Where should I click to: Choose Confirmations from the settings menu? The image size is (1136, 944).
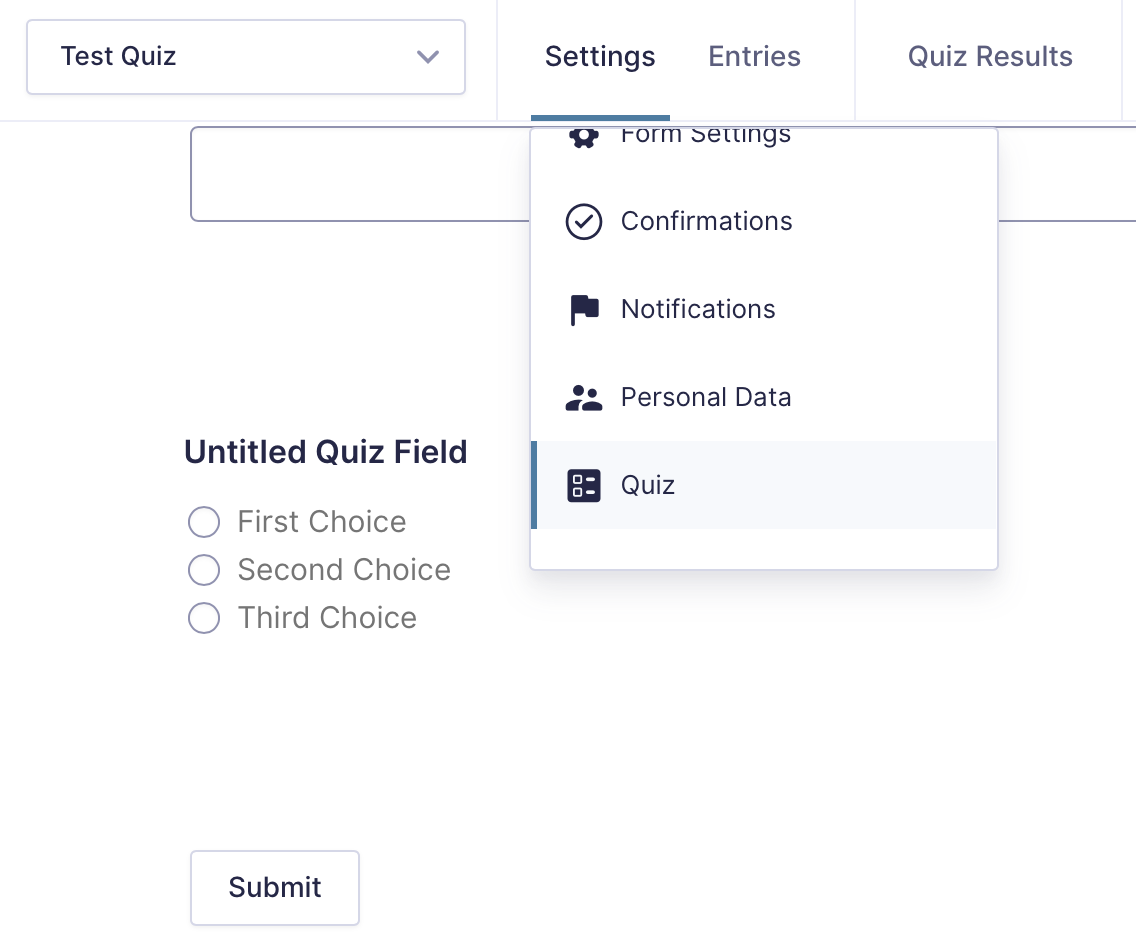(706, 222)
